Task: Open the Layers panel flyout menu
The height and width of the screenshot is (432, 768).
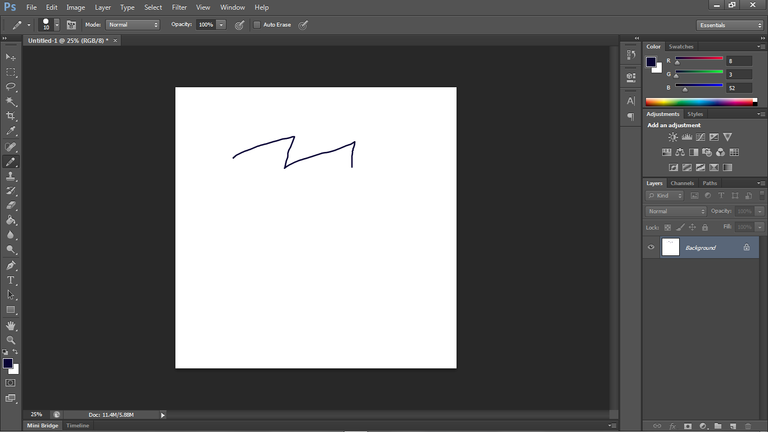Action: 761,183
